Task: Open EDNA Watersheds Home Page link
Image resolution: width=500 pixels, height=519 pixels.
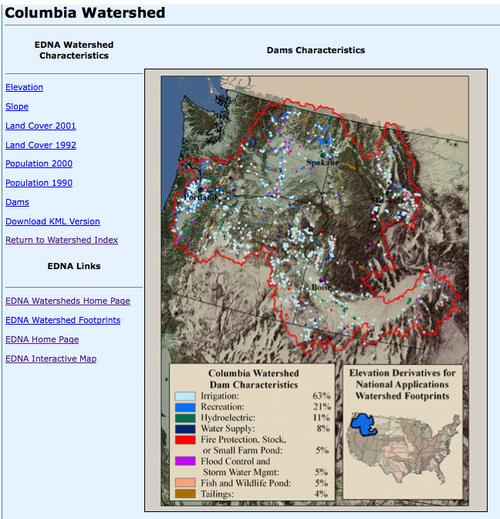Action: (68, 301)
